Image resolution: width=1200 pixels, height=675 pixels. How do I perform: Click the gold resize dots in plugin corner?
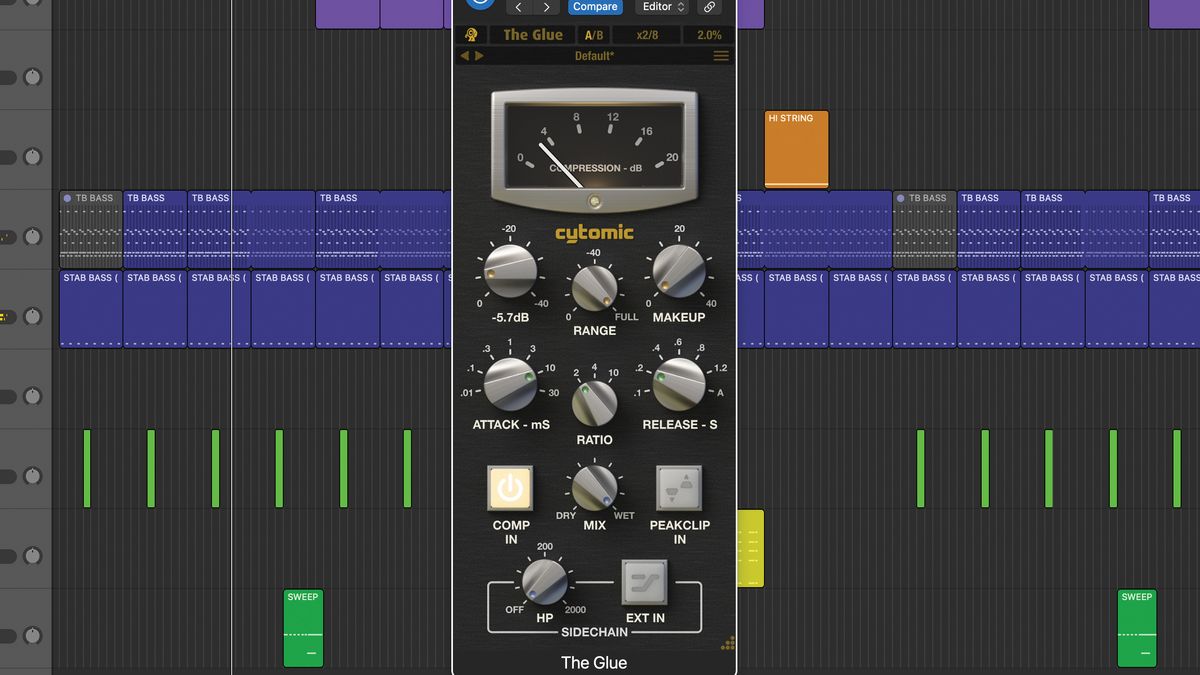[x=727, y=643]
